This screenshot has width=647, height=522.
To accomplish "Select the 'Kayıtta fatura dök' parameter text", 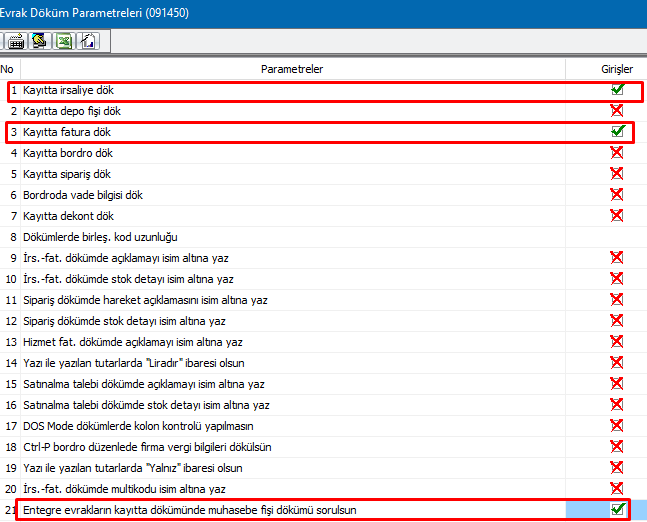I will 67,132.
